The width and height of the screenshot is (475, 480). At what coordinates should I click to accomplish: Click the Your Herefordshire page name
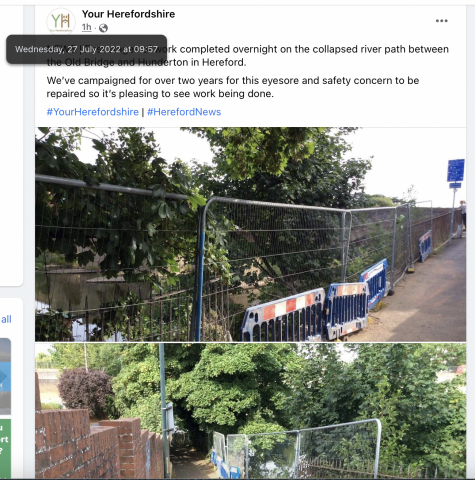tap(128, 14)
